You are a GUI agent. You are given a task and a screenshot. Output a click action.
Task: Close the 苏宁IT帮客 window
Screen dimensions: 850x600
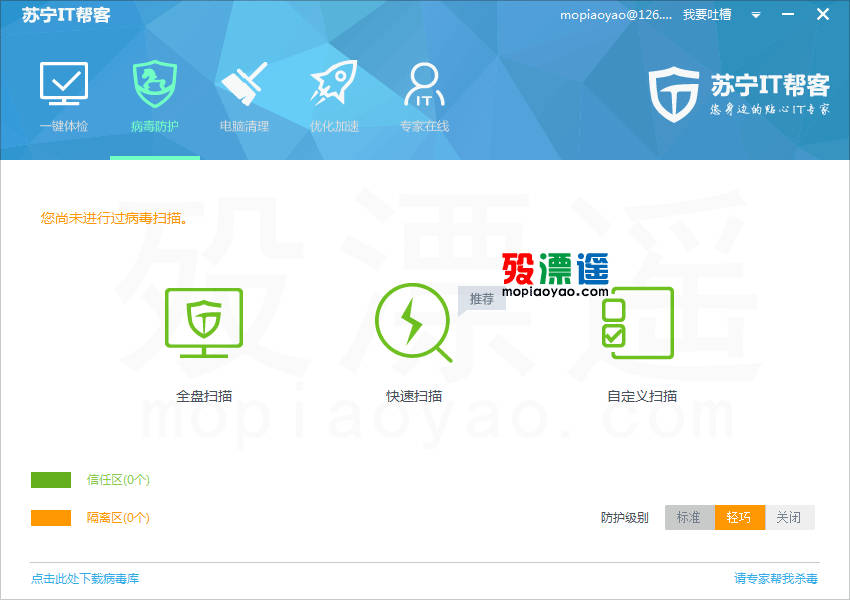[x=822, y=15]
